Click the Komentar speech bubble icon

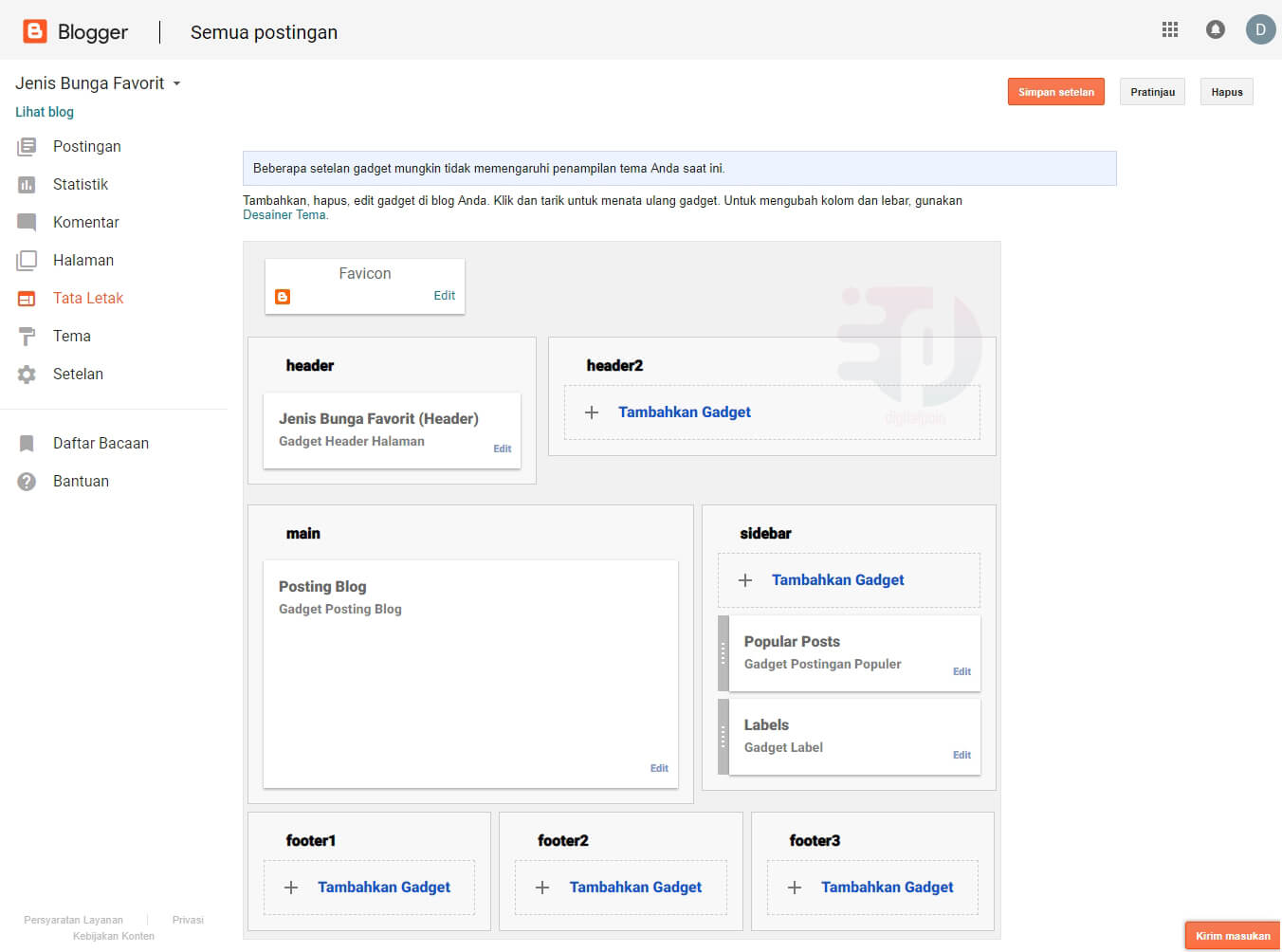pyautogui.click(x=27, y=223)
